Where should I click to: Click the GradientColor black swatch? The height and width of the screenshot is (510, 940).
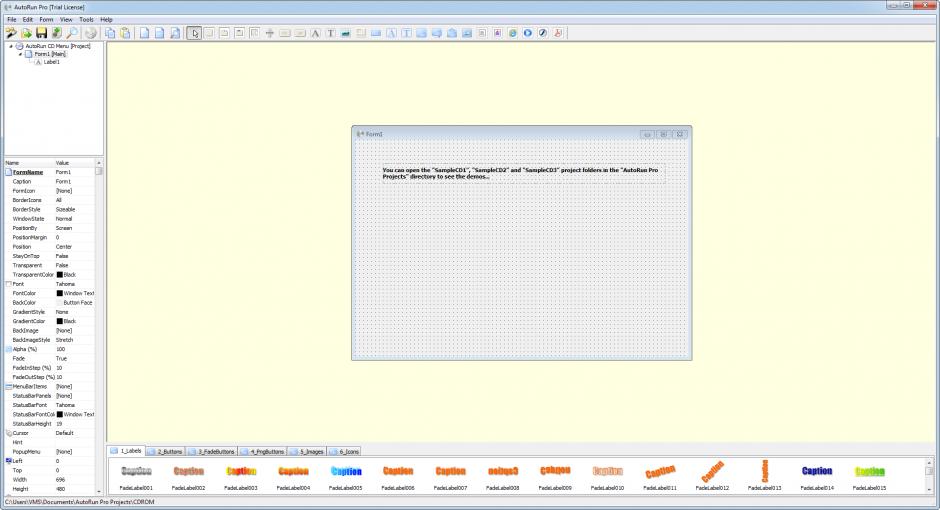click(59, 321)
